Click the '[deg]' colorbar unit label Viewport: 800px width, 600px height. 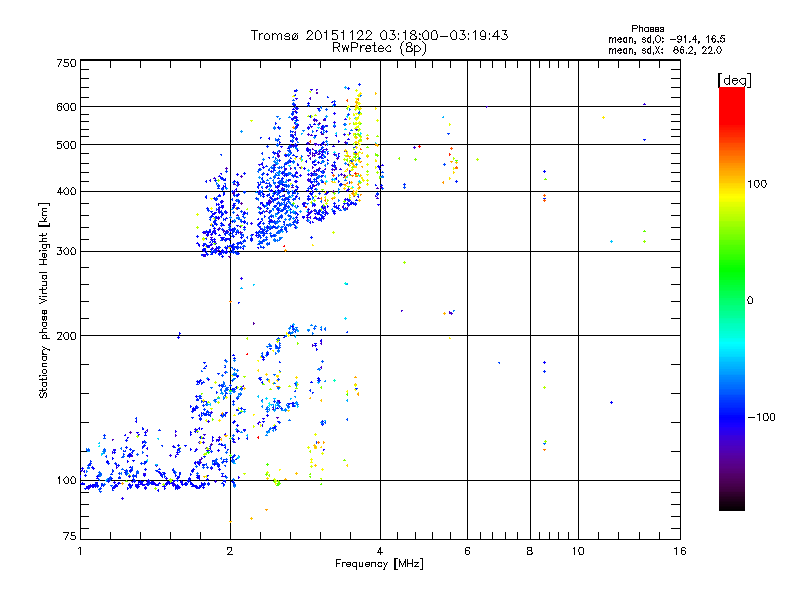pyautogui.click(x=734, y=80)
